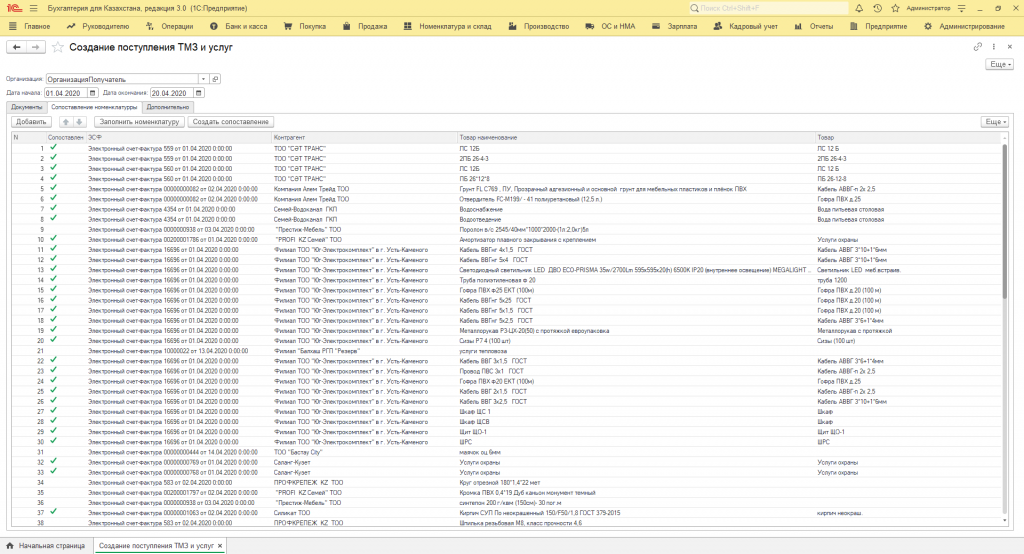Click the Дата начала input field
Screen dimensions: 1024x554
point(66,93)
